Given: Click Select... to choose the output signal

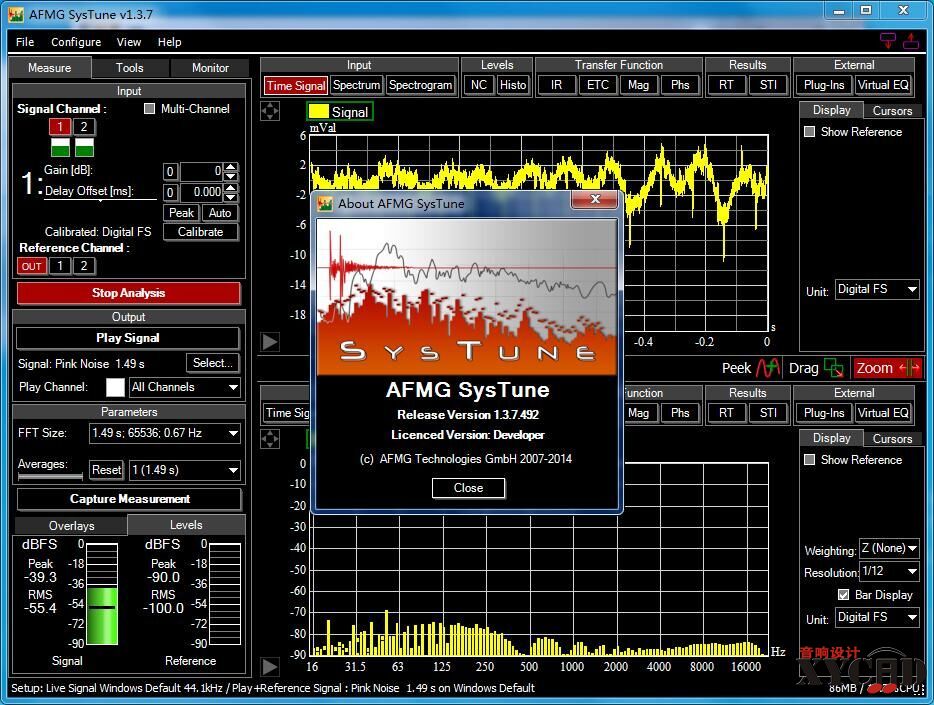Looking at the screenshot, I should click(x=212, y=363).
